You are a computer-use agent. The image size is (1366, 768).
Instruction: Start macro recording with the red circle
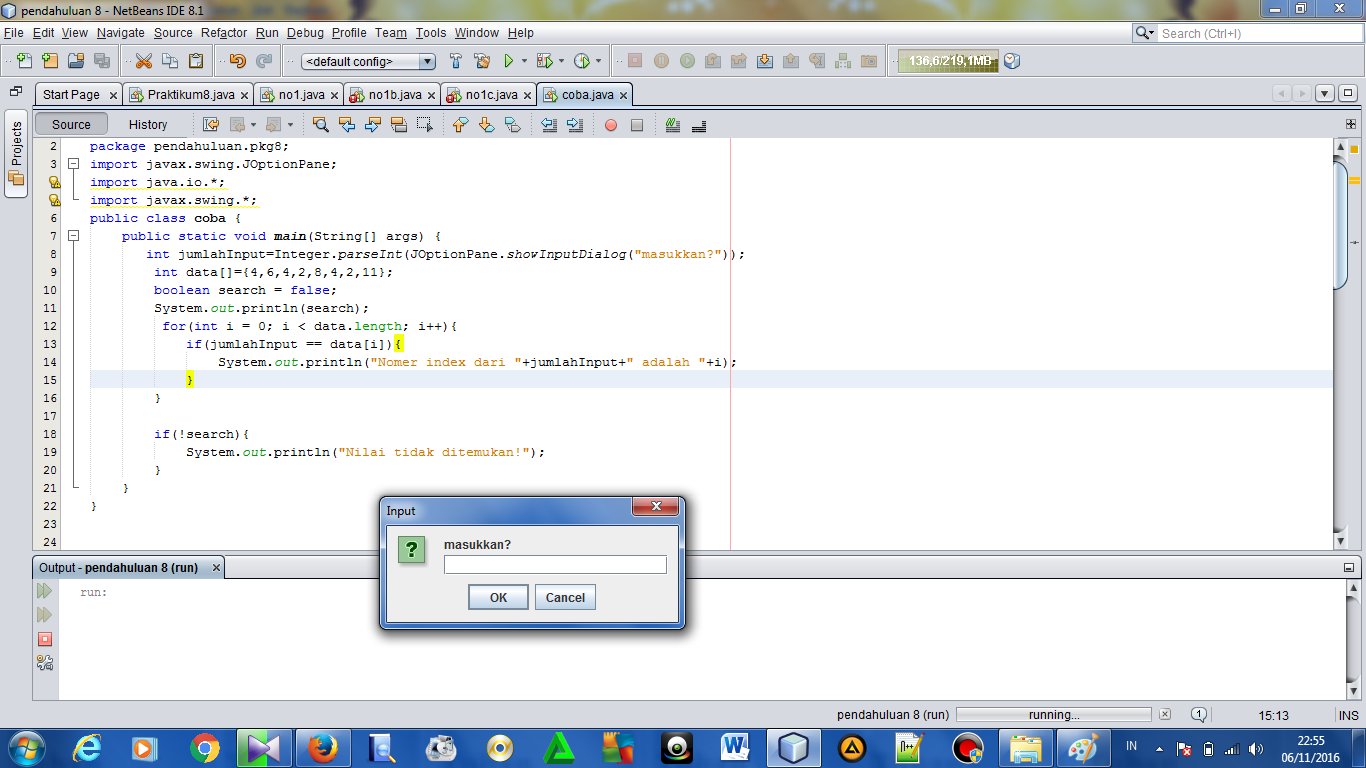611,125
